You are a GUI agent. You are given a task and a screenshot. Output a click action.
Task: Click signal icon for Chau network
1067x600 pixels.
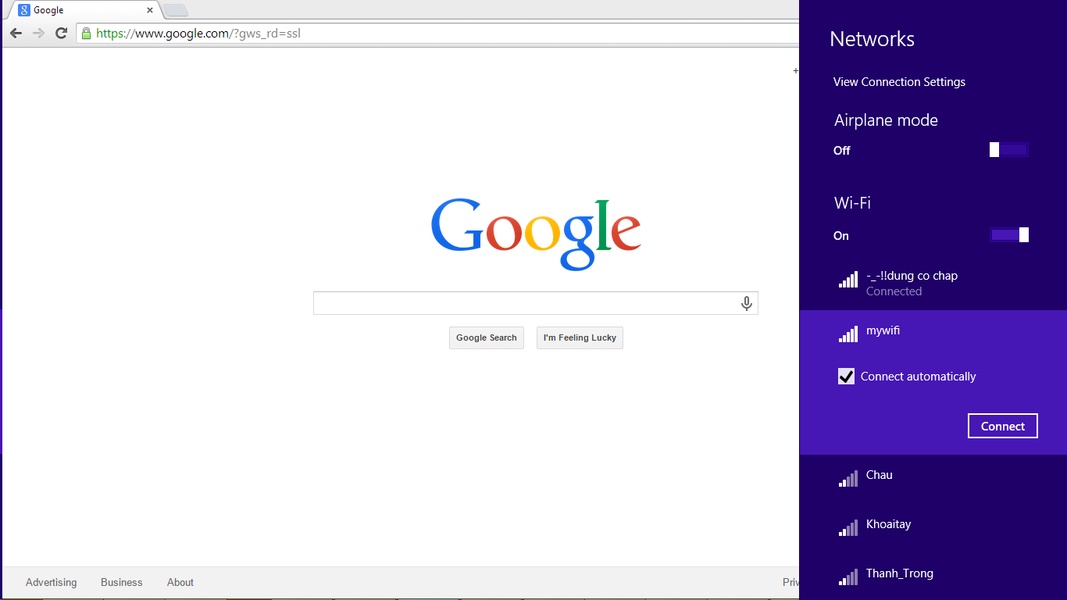pos(848,478)
